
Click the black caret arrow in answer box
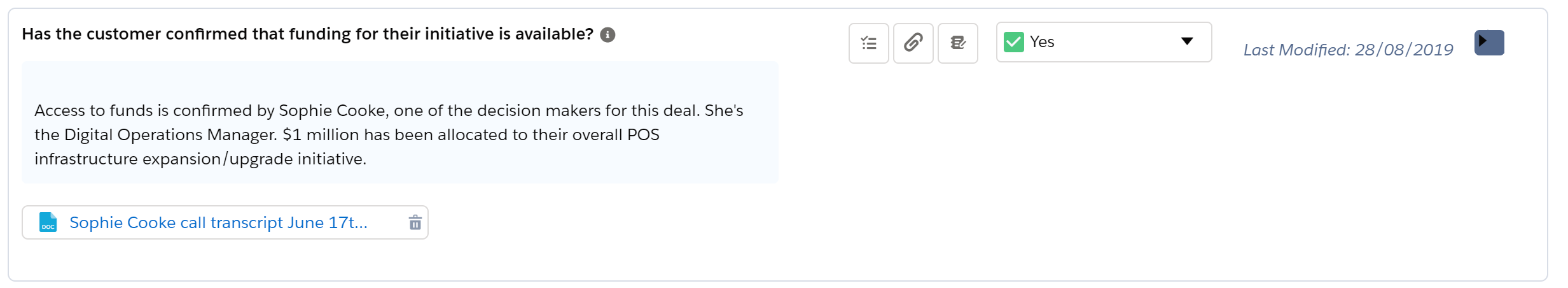1186,41
